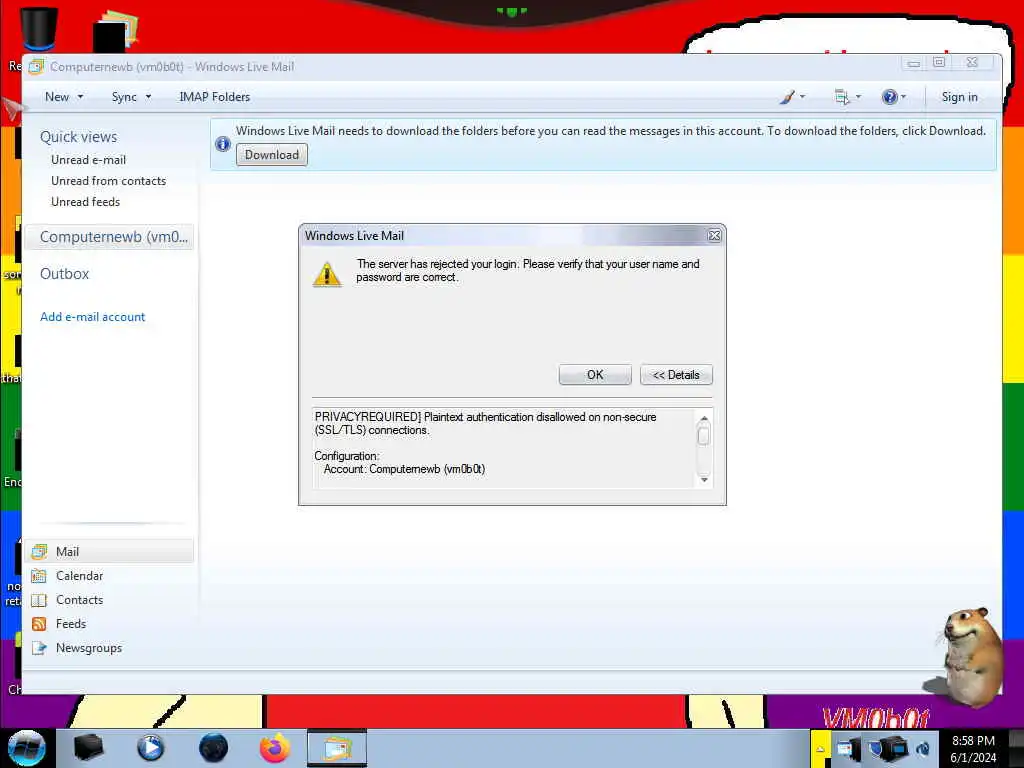
Task: Click the Calendar icon in sidebar
Action: [39, 576]
